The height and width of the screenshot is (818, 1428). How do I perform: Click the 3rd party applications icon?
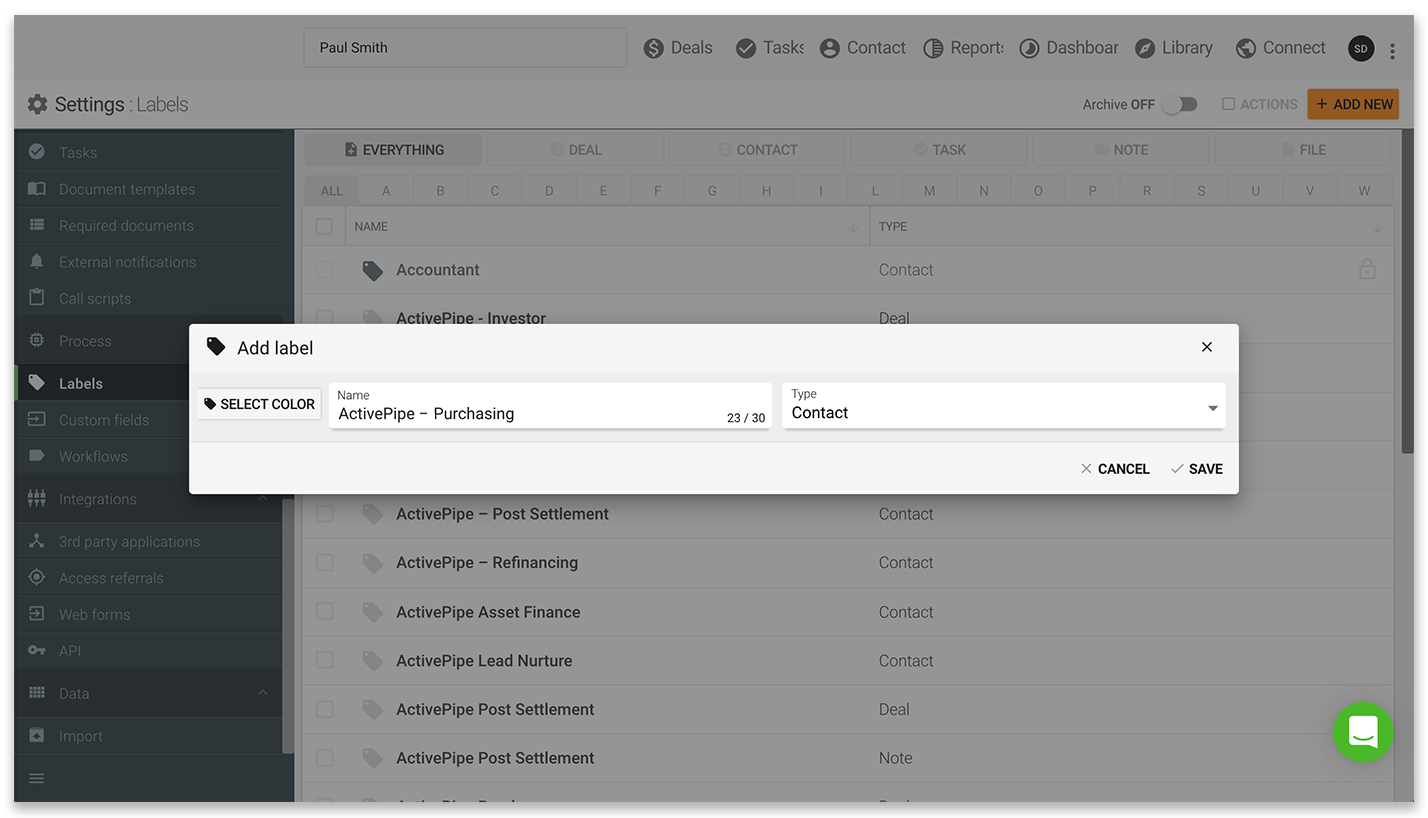click(37, 541)
